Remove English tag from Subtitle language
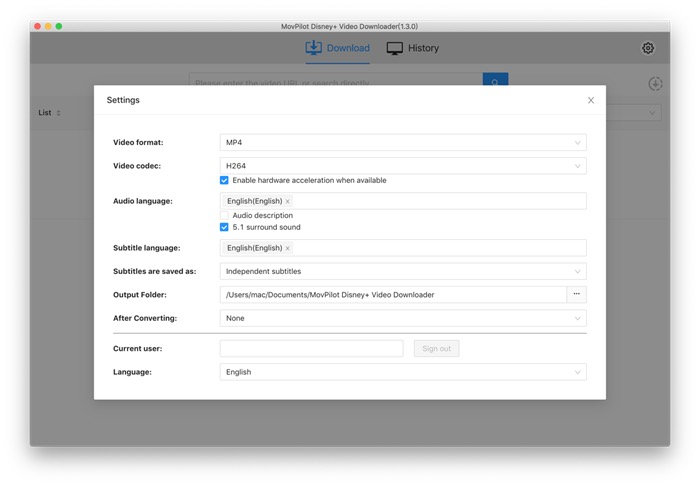 pos(288,248)
